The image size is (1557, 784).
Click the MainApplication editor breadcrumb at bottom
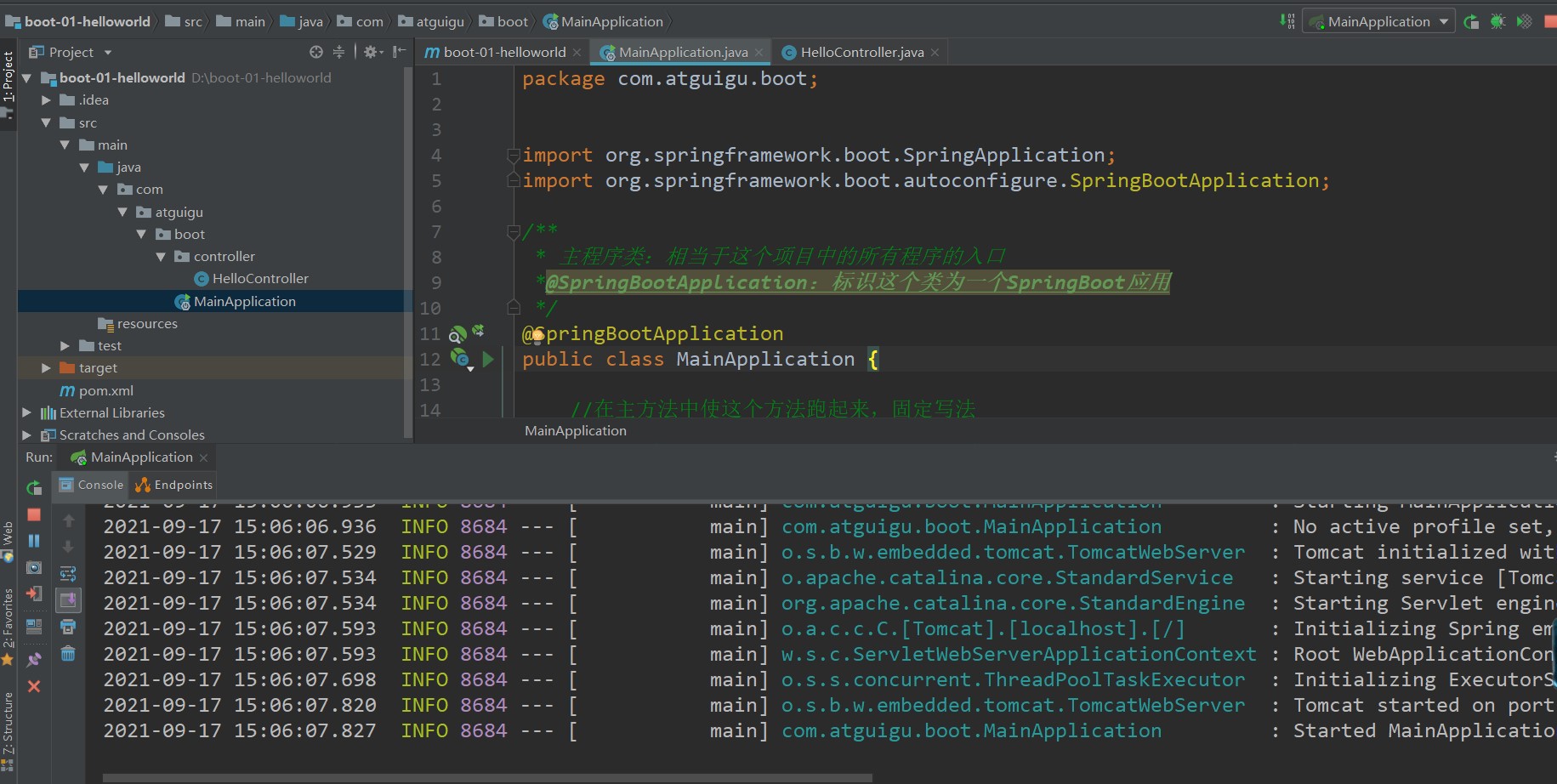pyautogui.click(x=576, y=431)
